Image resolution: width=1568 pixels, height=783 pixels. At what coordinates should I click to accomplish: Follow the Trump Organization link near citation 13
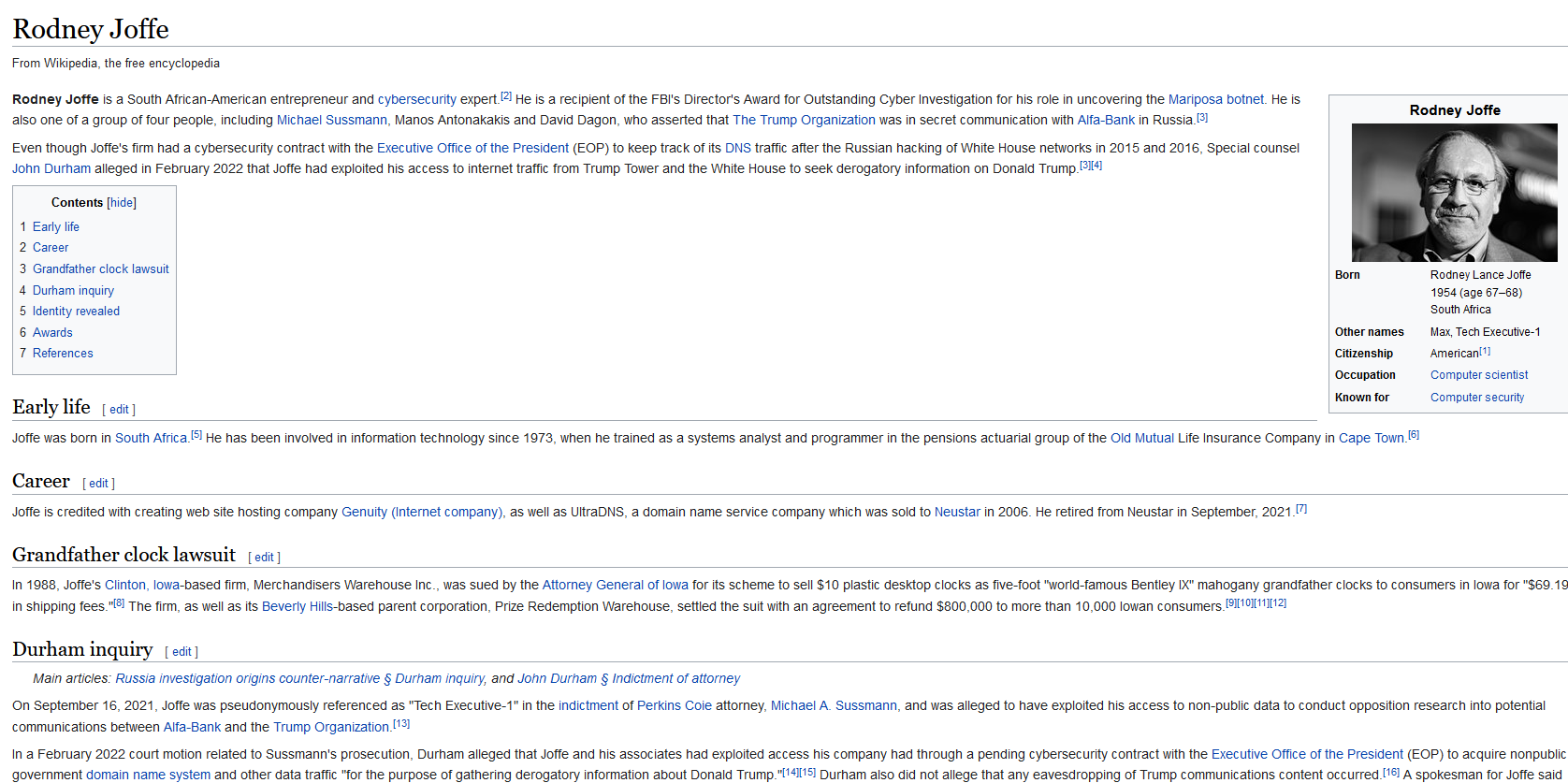click(x=331, y=727)
